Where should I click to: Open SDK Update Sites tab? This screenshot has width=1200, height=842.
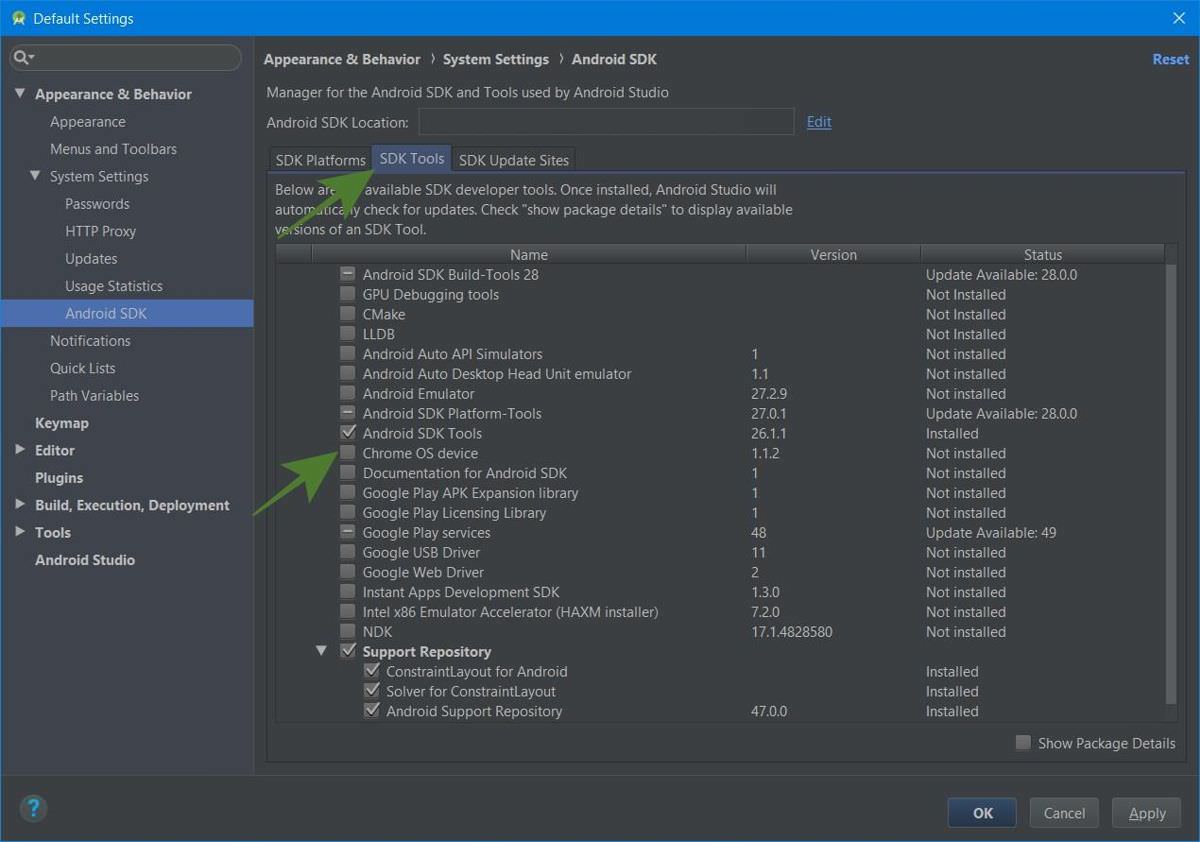514,160
